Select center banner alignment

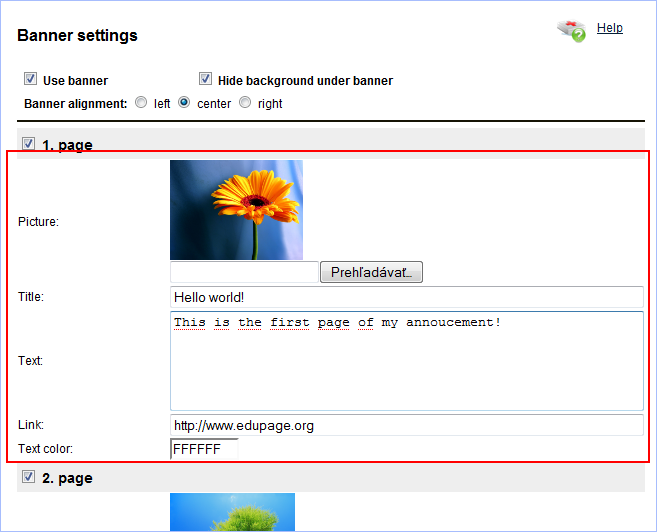184,103
